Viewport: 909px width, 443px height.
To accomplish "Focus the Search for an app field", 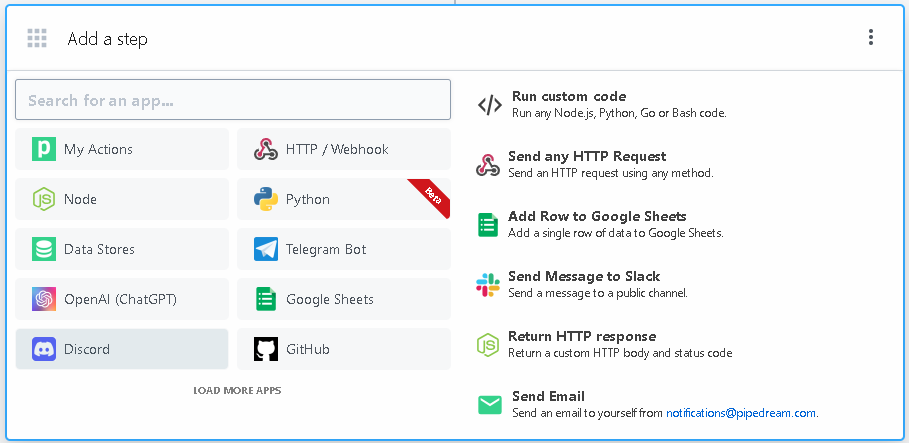I will [233, 100].
